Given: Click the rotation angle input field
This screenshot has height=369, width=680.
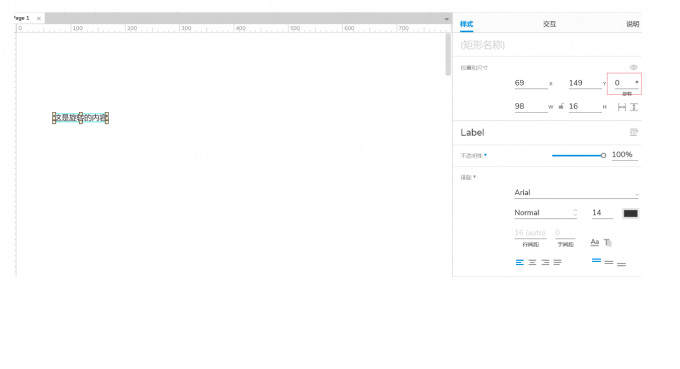Looking at the screenshot, I should [624, 83].
